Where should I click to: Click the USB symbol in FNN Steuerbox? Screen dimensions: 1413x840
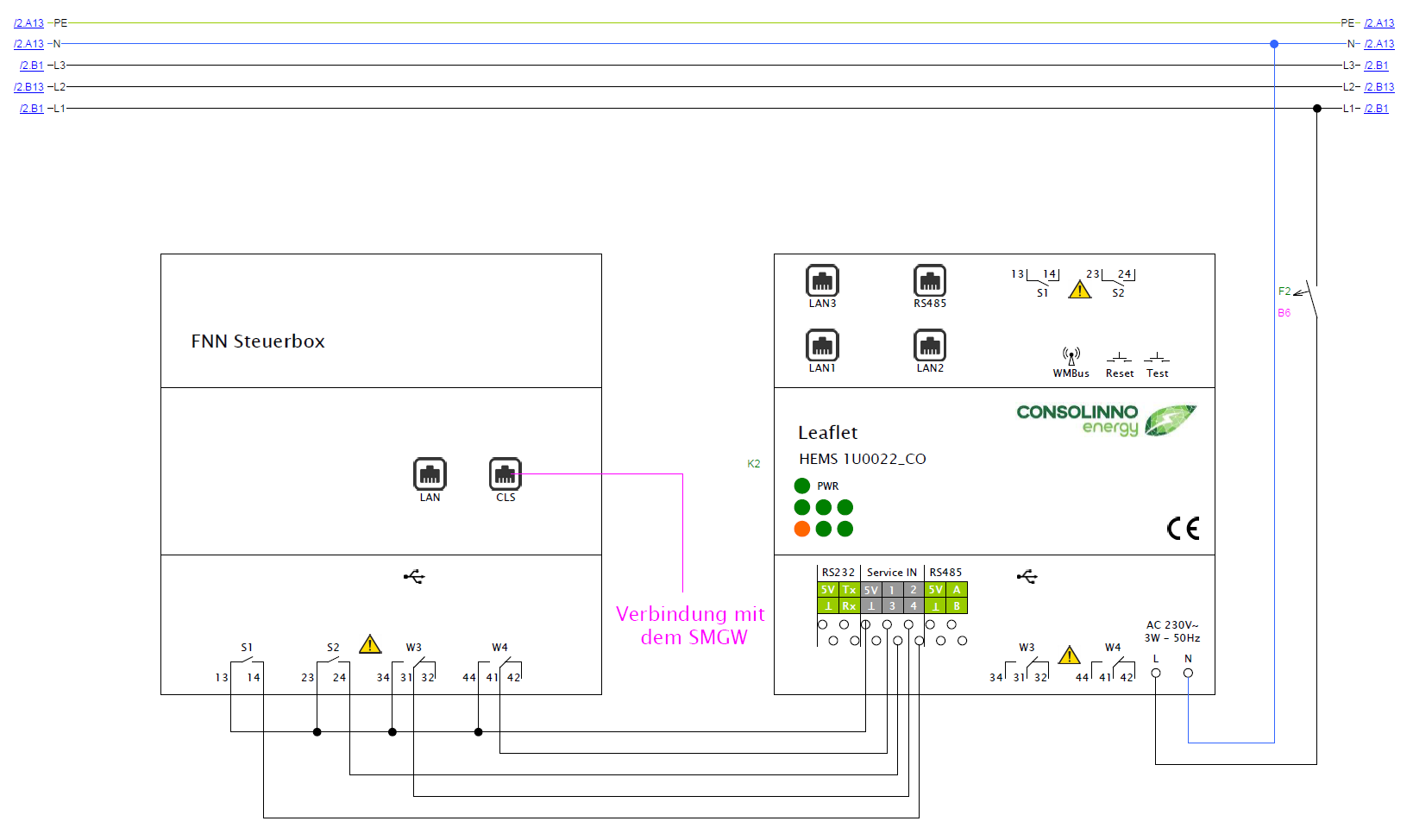click(414, 577)
